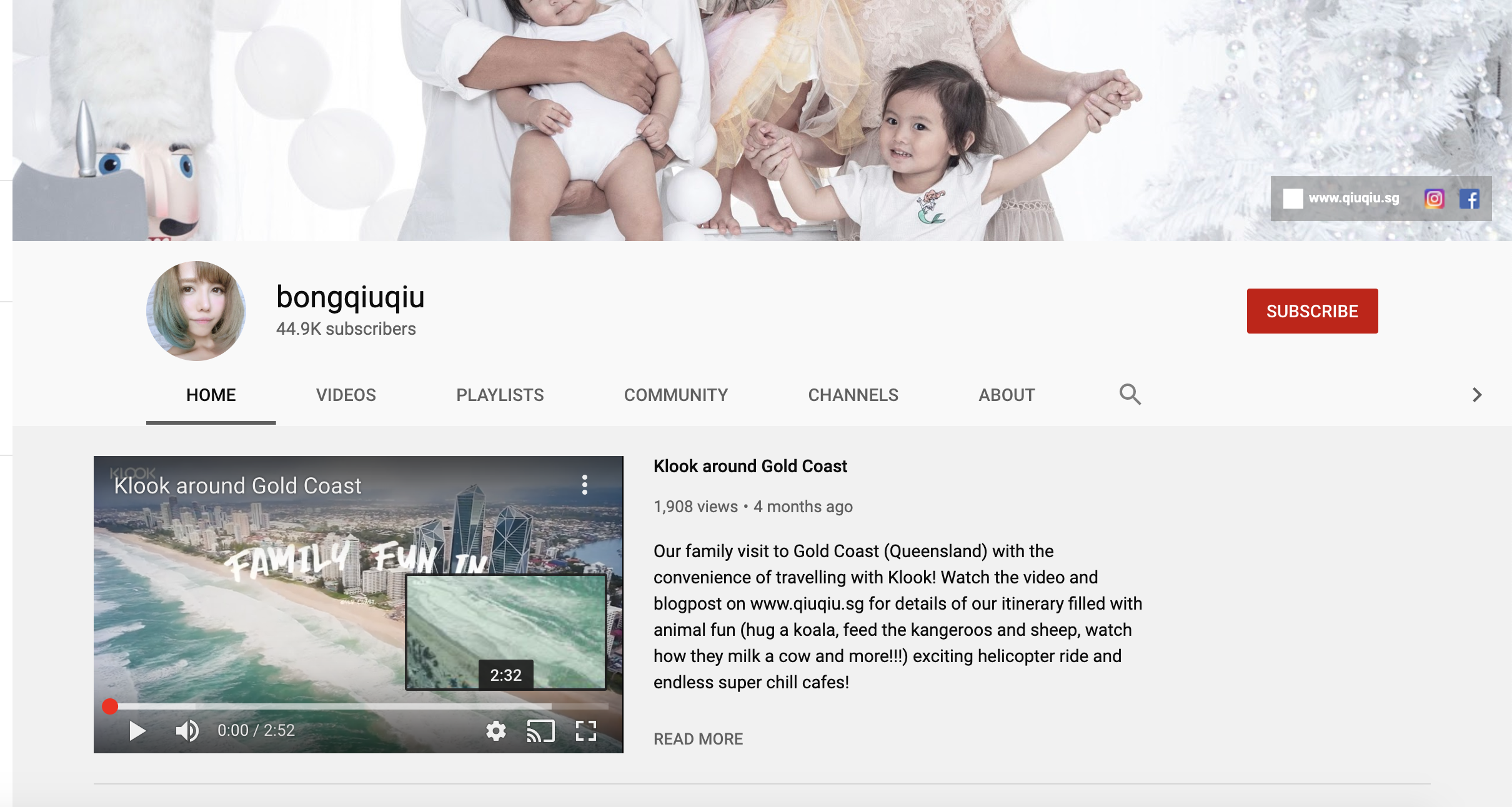1512x807 pixels.
Task: Search the channel with magnifier icon
Action: [x=1130, y=394]
